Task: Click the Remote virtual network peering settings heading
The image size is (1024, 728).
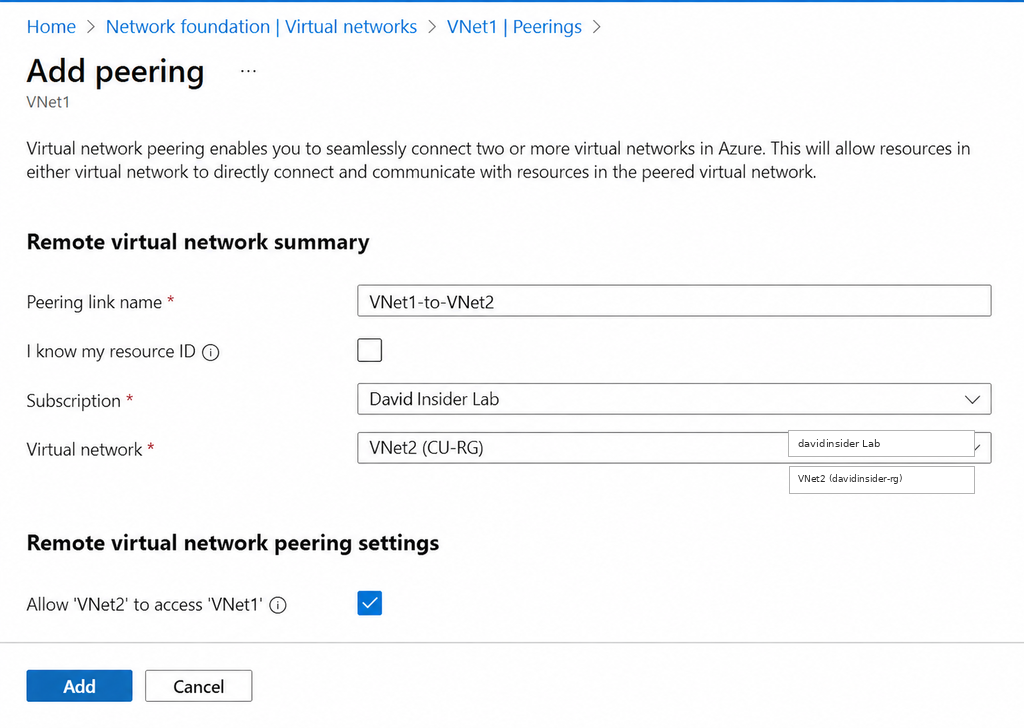Action: [x=232, y=543]
